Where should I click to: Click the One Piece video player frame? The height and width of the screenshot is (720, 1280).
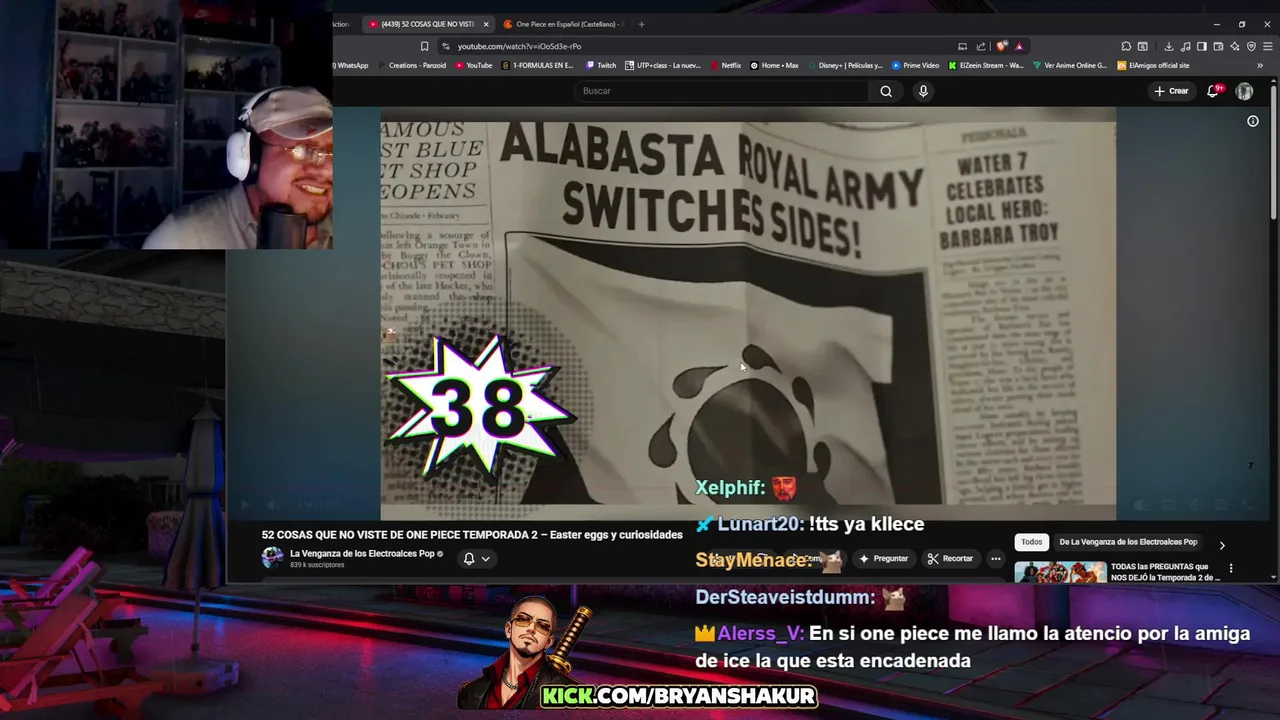pyautogui.click(x=748, y=313)
